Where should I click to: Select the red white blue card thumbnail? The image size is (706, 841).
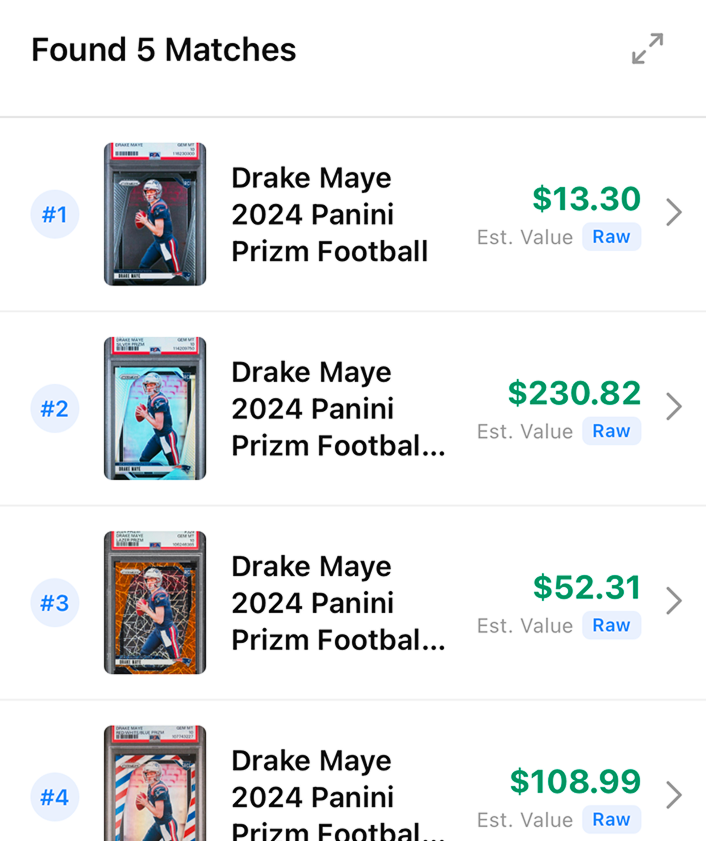tap(155, 785)
